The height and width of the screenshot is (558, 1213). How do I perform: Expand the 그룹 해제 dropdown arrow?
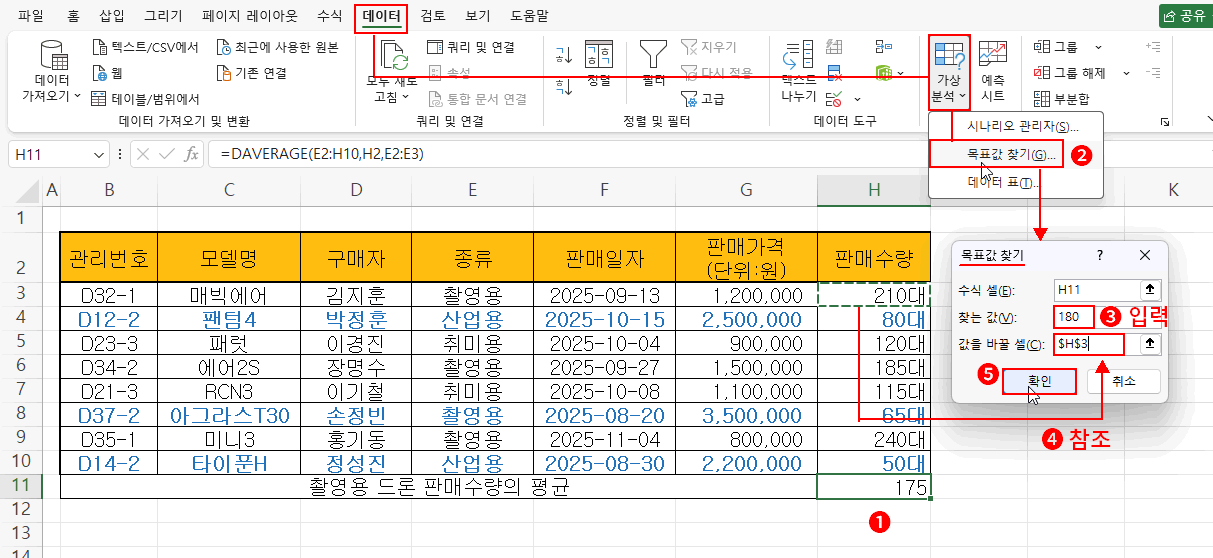tap(1126, 73)
